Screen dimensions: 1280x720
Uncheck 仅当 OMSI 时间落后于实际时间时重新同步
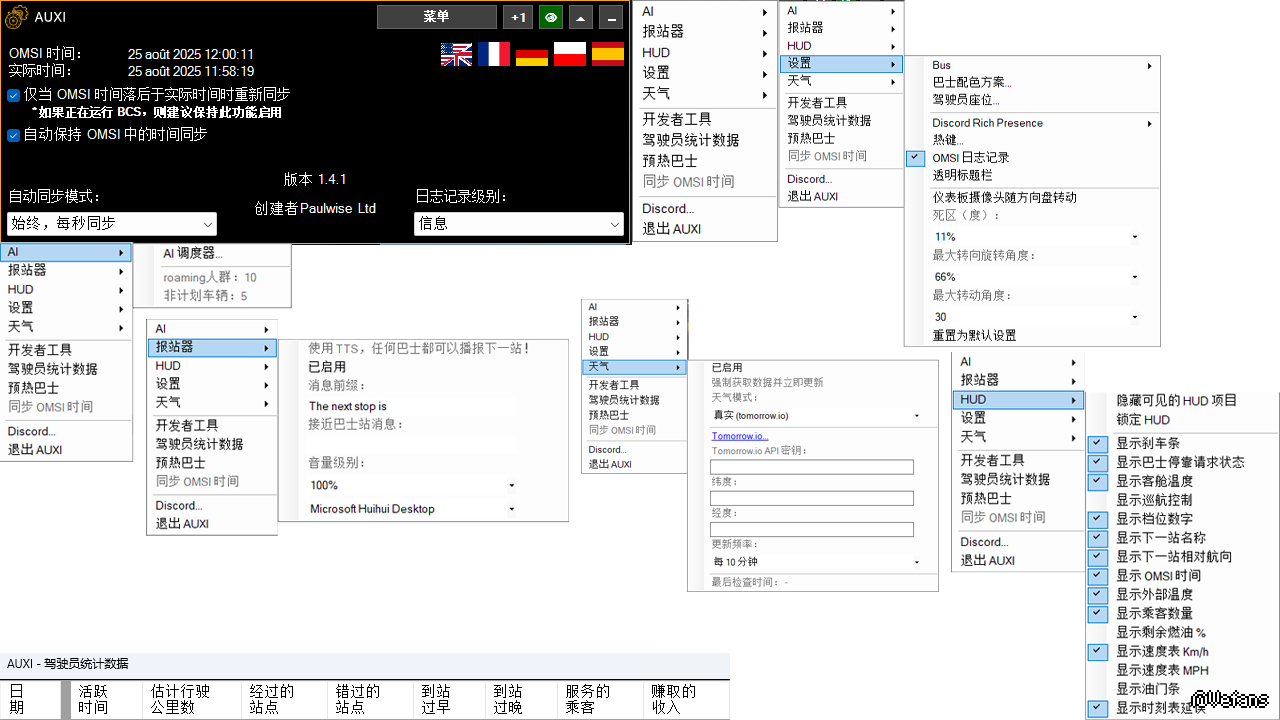pyautogui.click(x=14, y=94)
